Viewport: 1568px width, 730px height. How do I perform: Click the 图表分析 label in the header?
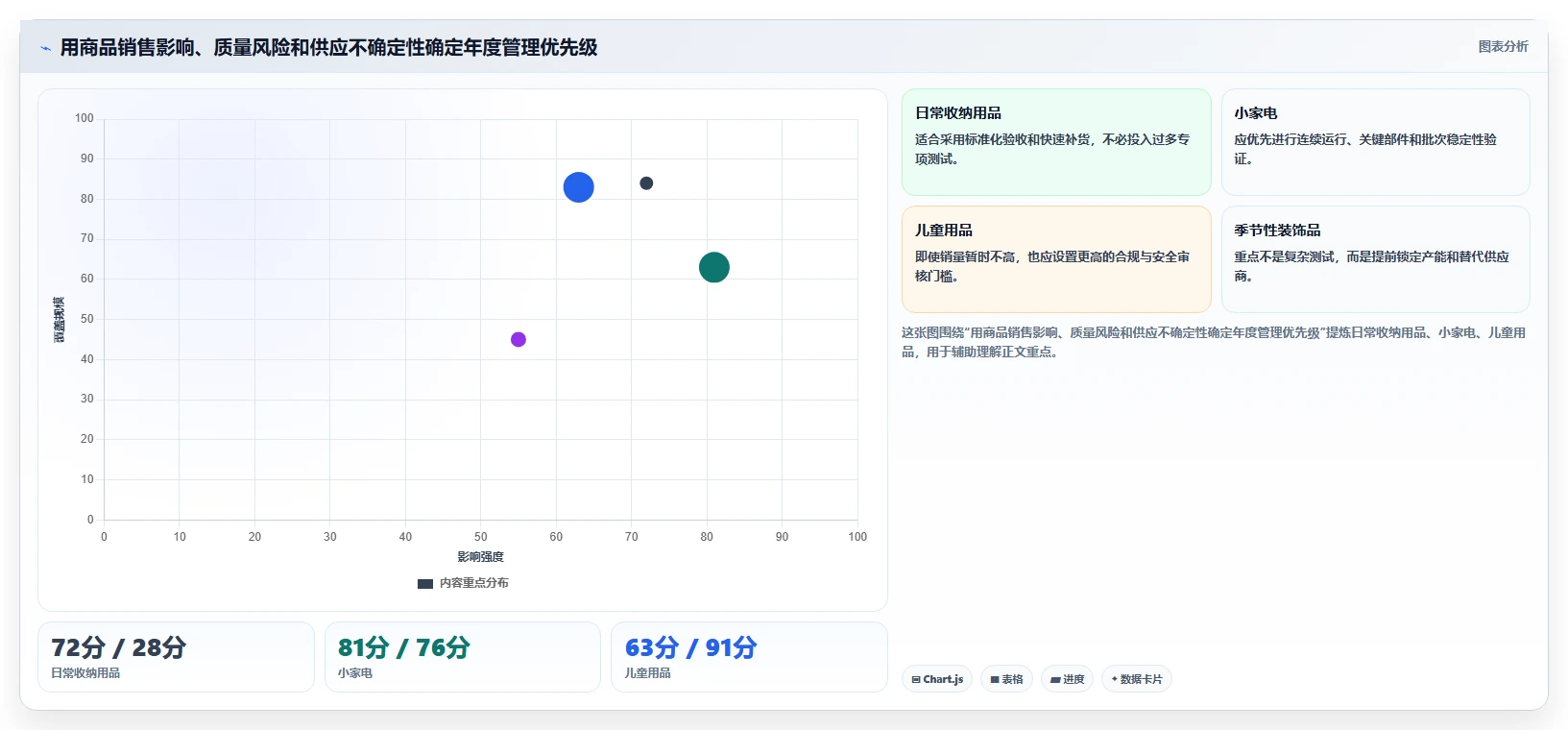[1503, 46]
